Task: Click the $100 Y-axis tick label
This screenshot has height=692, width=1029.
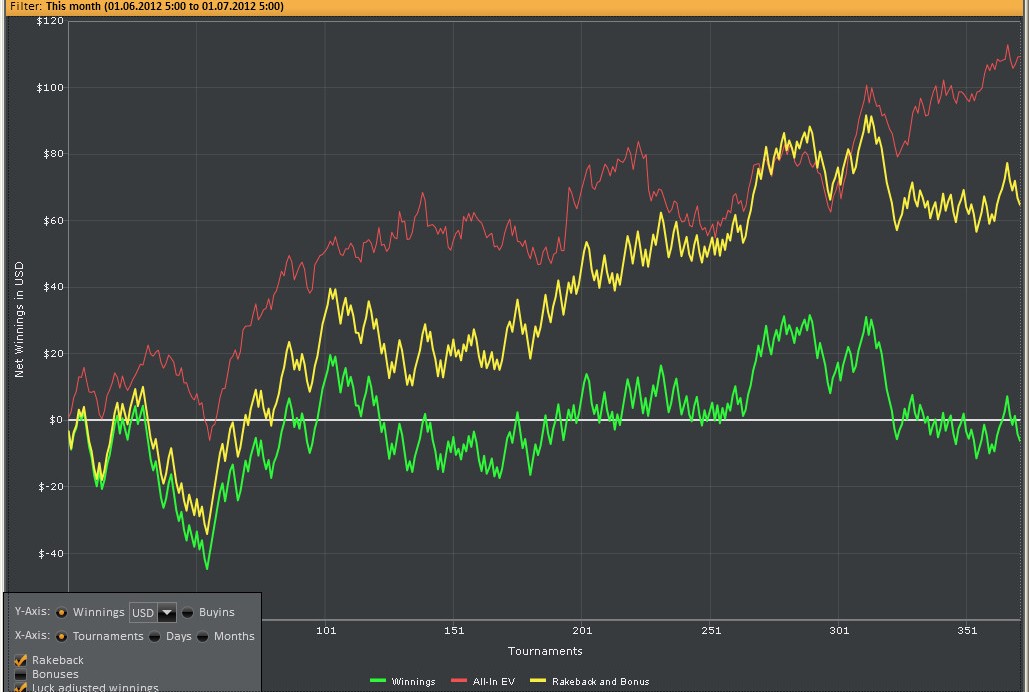Action: (50, 88)
